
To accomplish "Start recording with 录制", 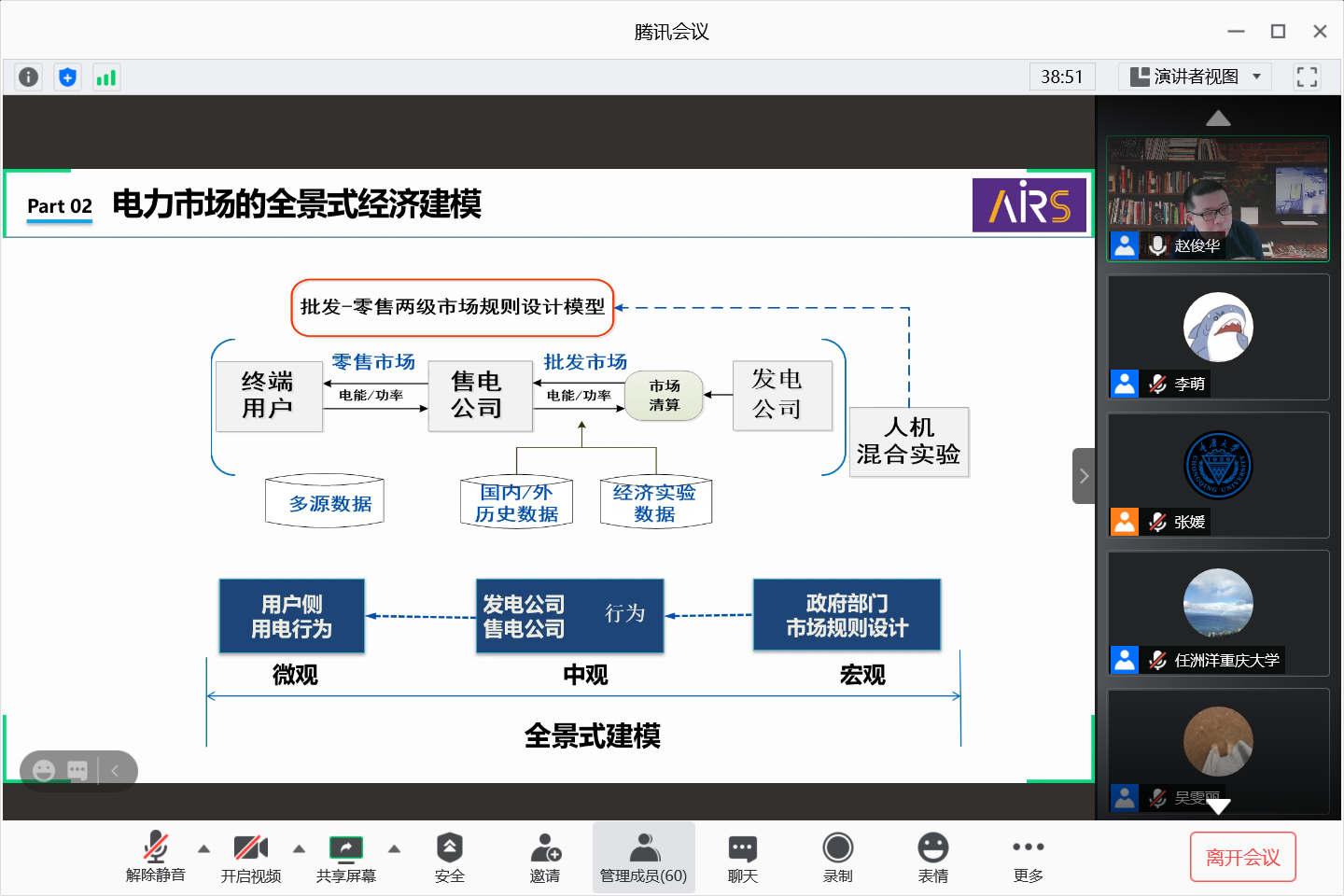I will [837, 857].
